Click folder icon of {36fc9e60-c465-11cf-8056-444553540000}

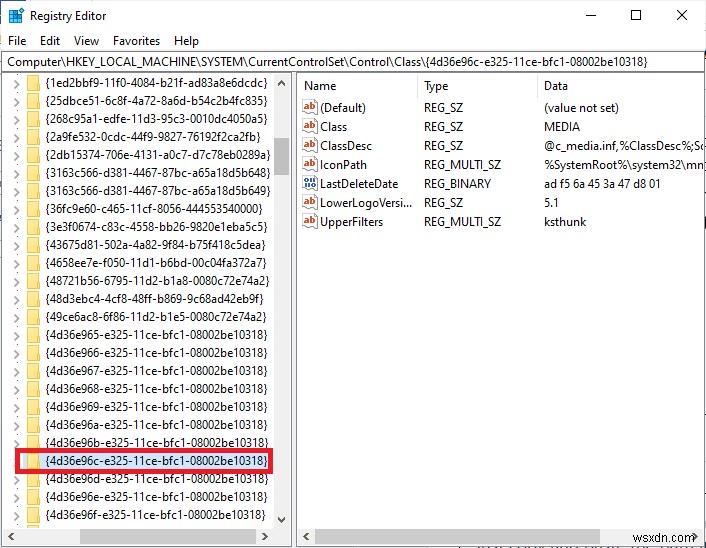click(33, 209)
